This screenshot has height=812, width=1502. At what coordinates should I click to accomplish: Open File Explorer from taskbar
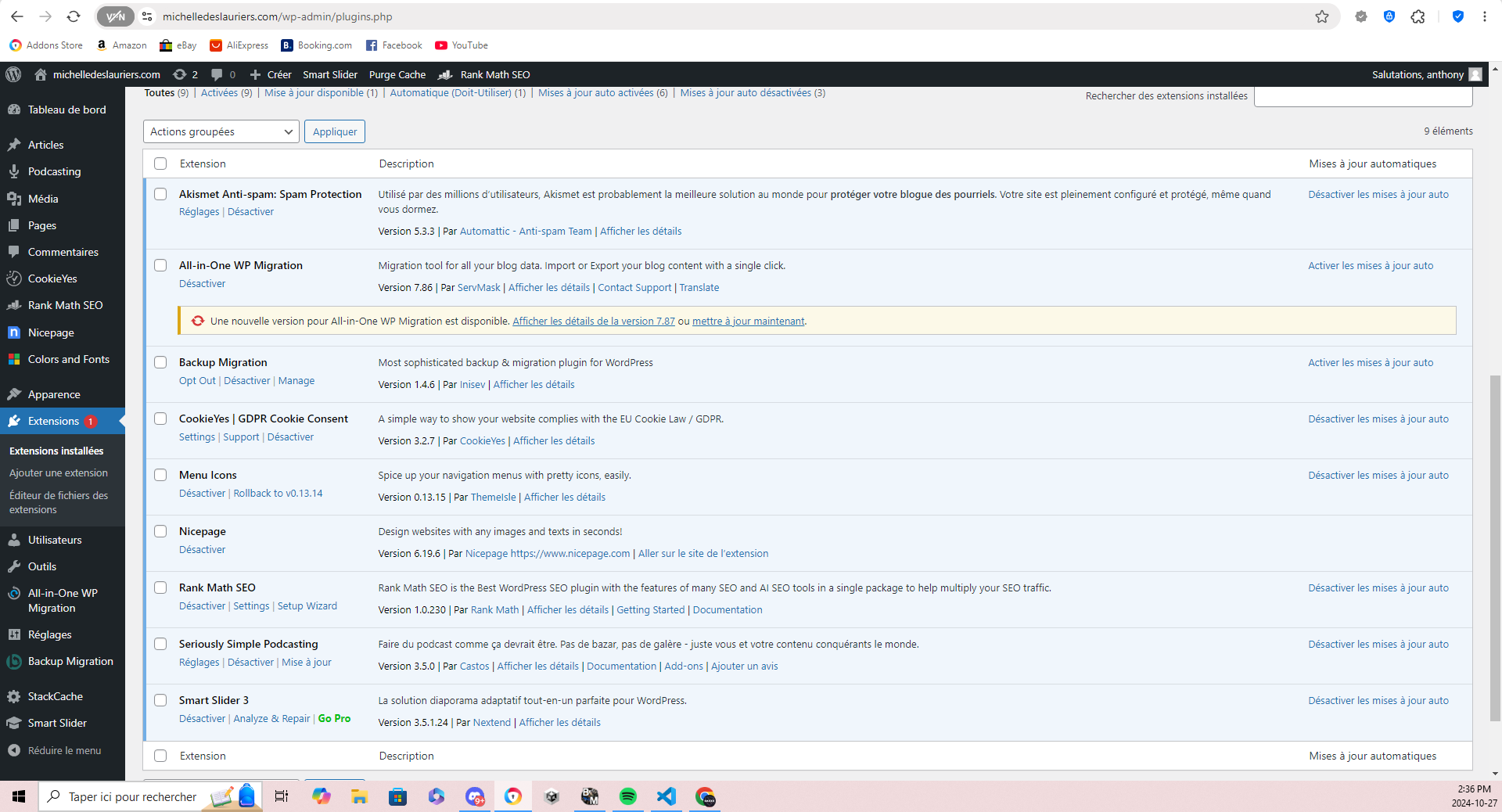[359, 796]
